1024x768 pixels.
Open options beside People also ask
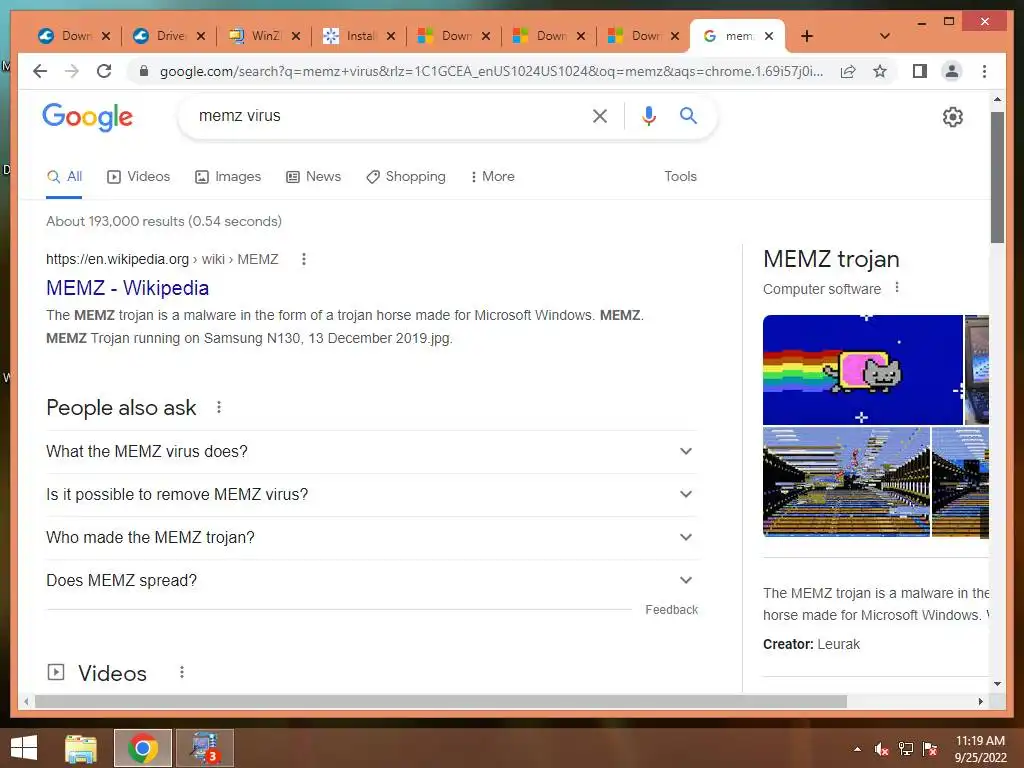click(x=219, y=408)
